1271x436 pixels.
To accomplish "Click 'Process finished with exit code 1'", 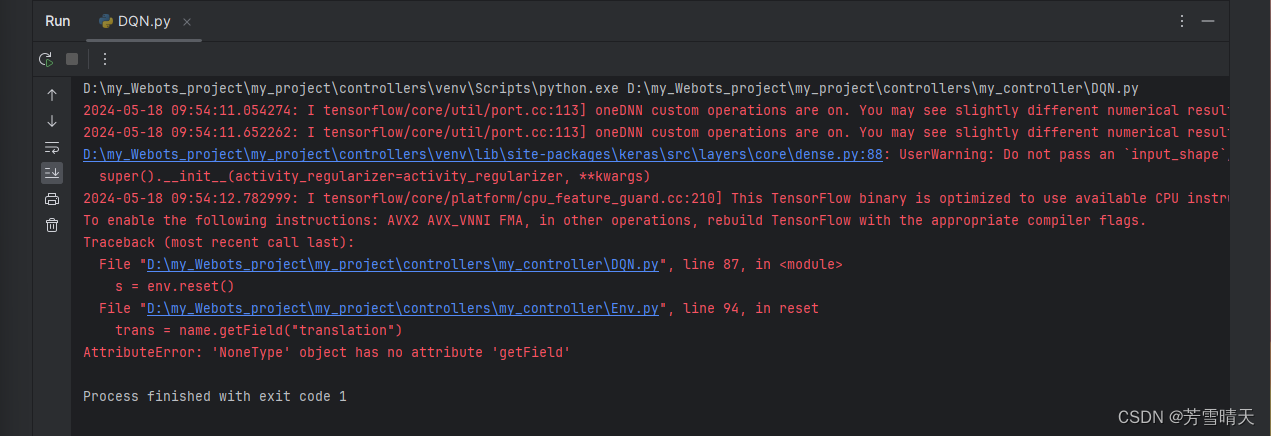I will pyautogui.click(x=215, y=396).
